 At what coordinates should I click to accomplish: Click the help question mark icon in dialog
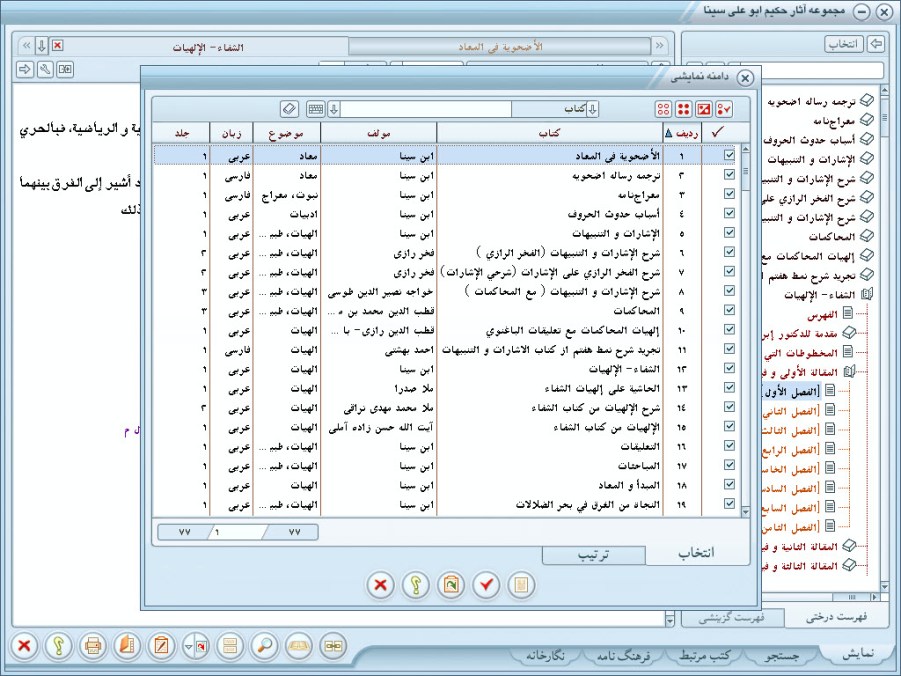tap(415, 586)
